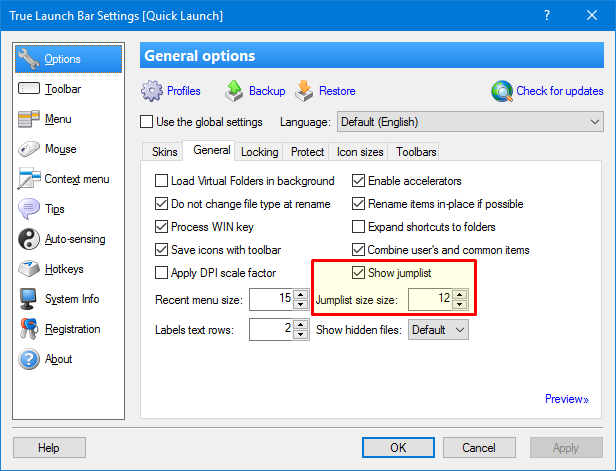Click the Profiles gear icon

152,91
